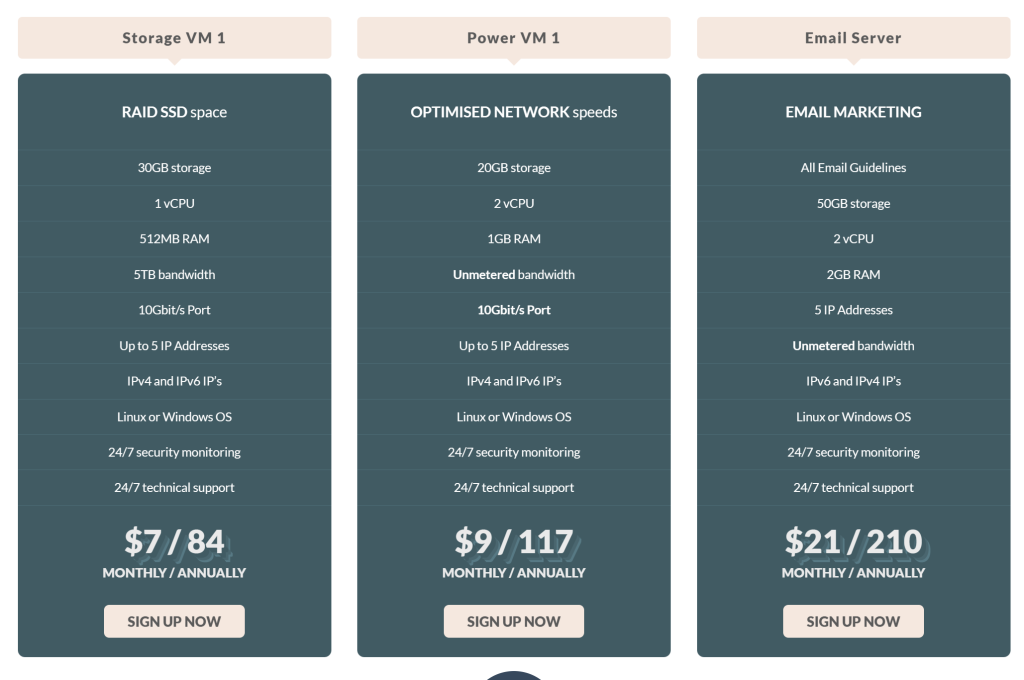Click the 5 IP Addresses row in Email Server

854,310
